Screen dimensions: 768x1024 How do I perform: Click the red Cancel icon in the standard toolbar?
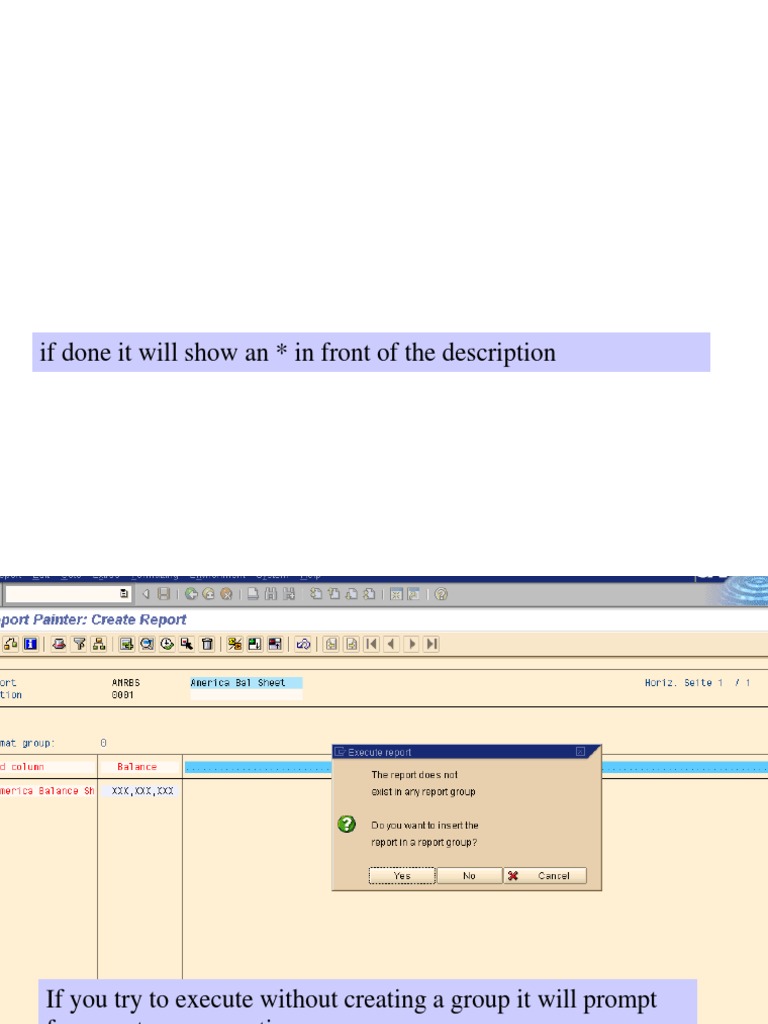(x=226, y=594)
